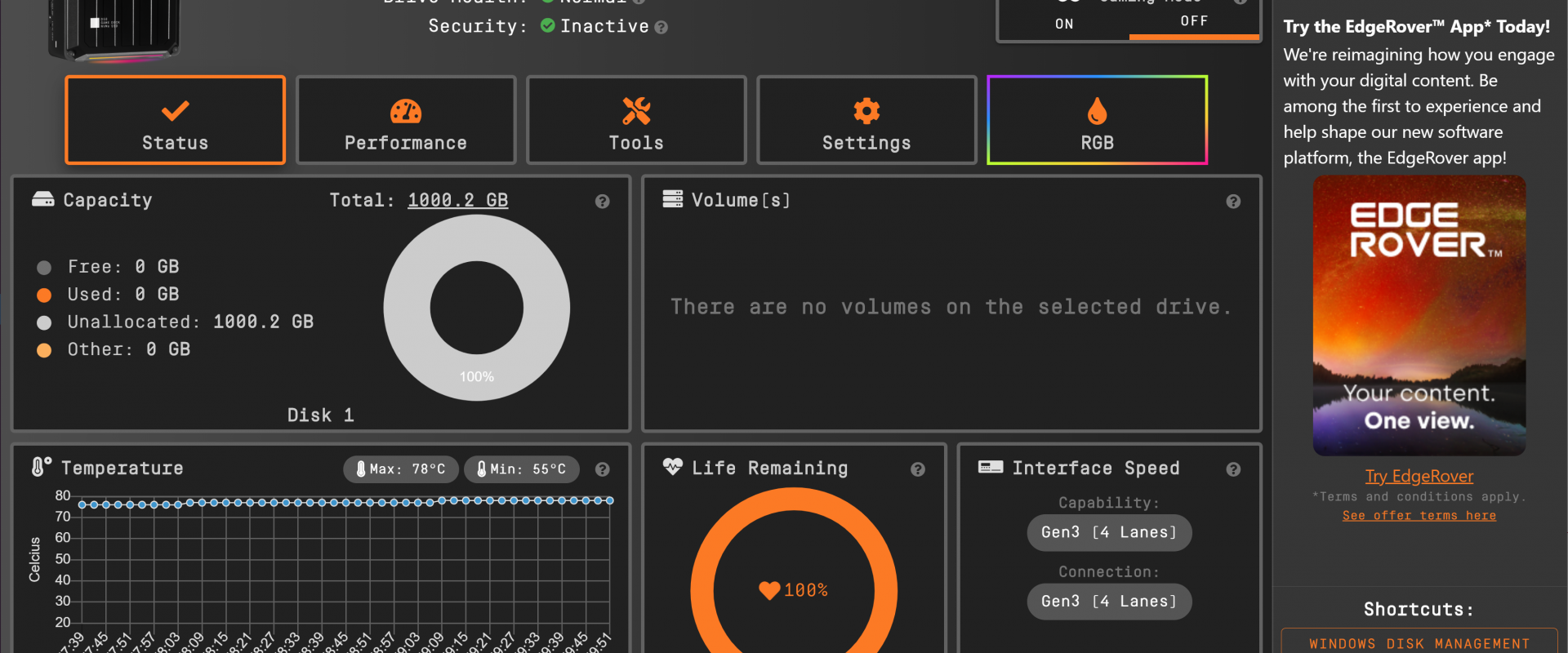Screen dimensions: 1568x653
Task: Click the 'Shortcuts:' heading
Action: pyautogui.click(x=1419, y=609)
